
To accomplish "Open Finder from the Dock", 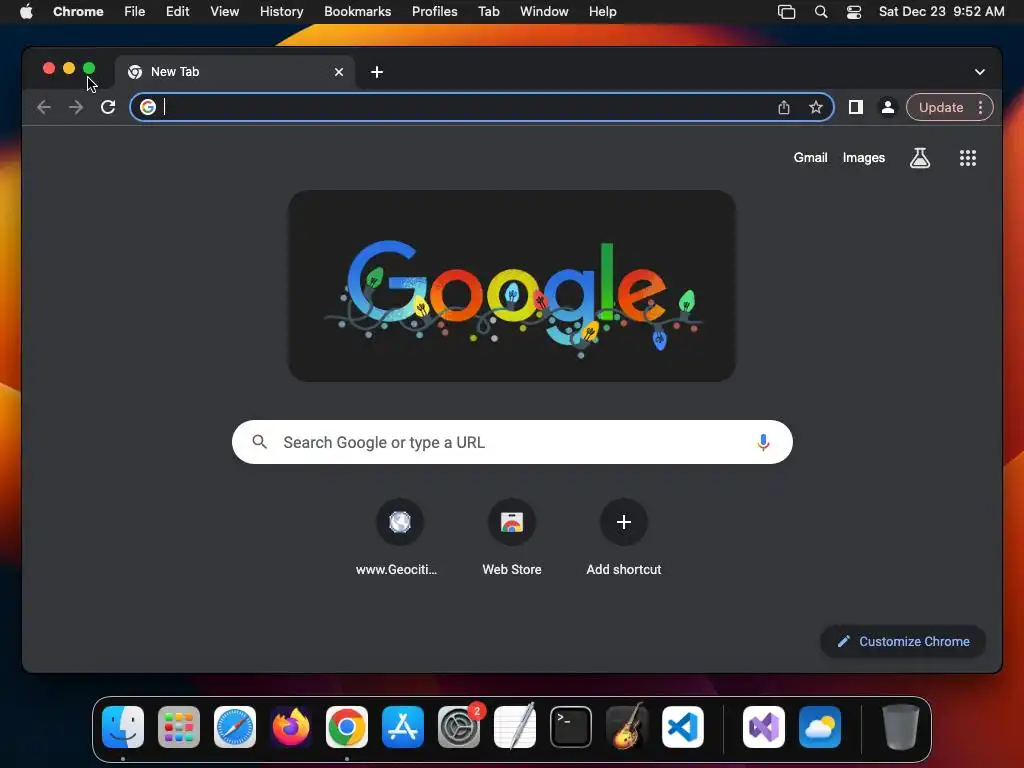I will [x=123, y=727].
